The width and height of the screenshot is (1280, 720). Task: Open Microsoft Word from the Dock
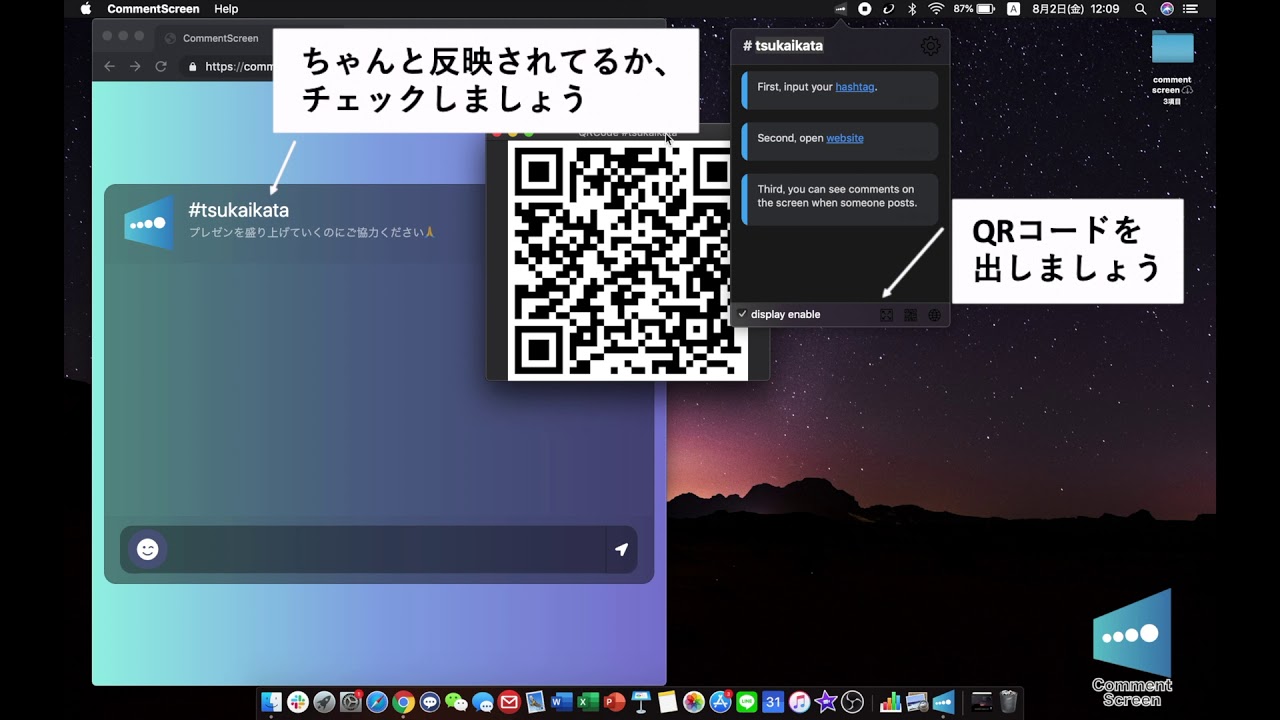coord(561,702)
